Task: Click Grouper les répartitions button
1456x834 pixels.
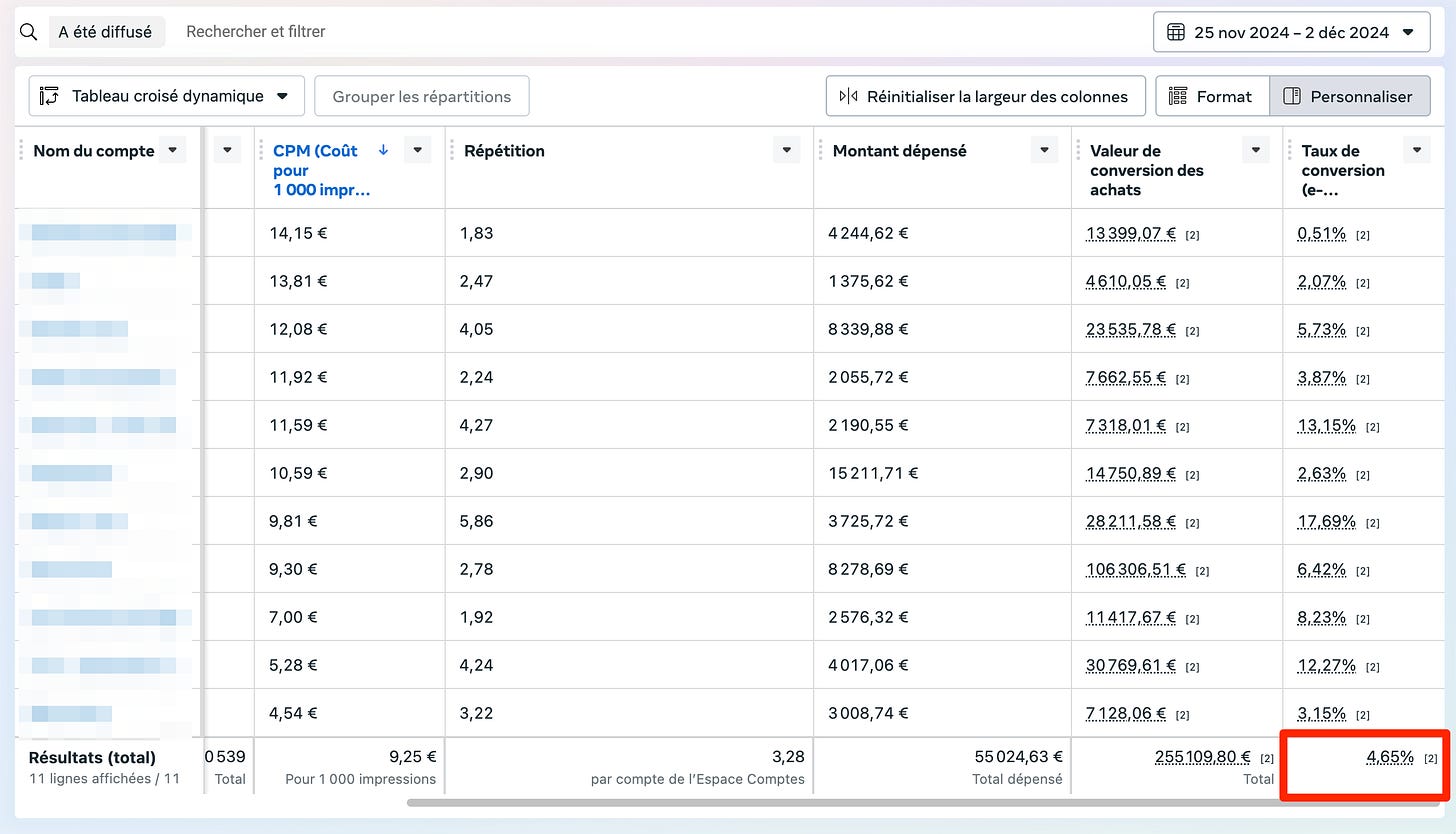Action: (422, 96)
